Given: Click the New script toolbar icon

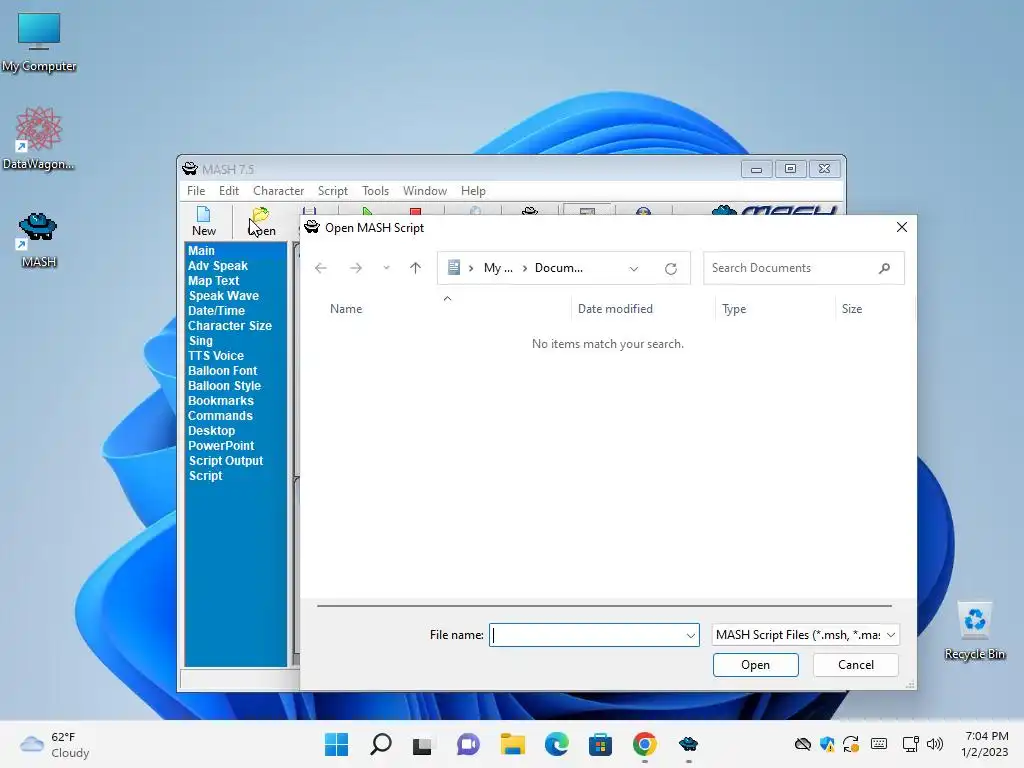Looking at the screenshot, I should click(x=204, y=221).
